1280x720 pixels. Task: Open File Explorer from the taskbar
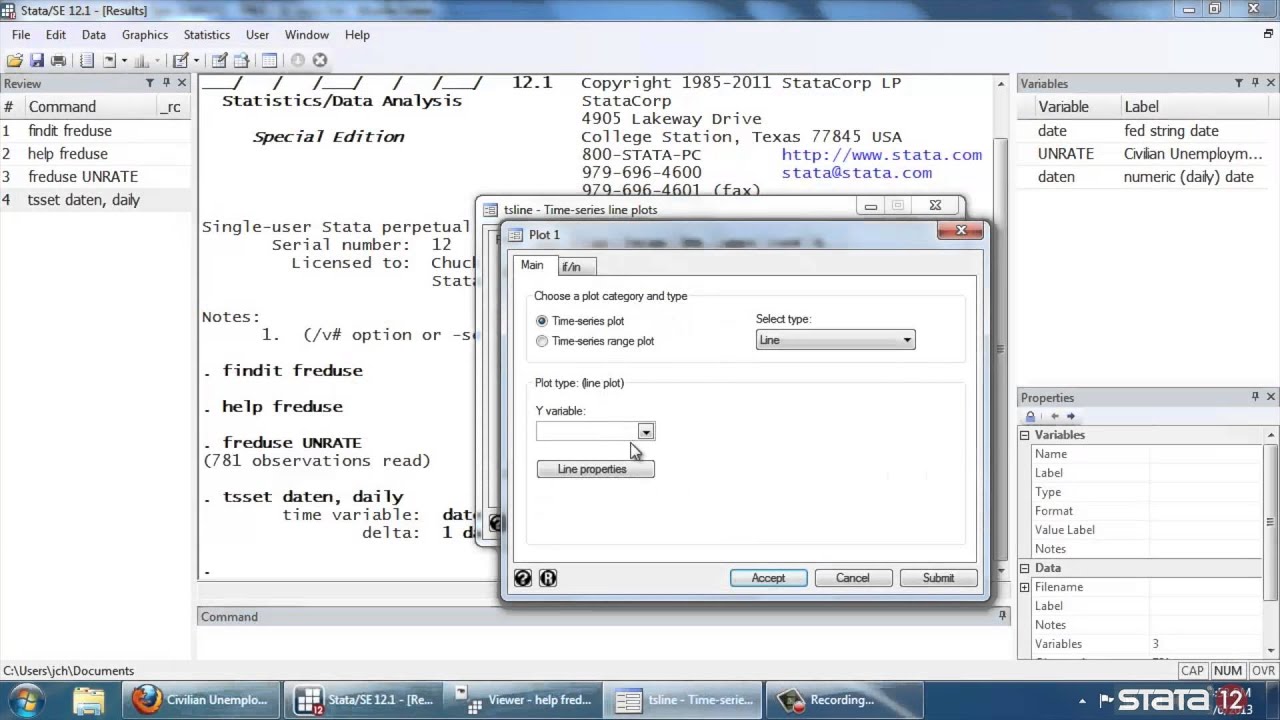click(88, 700)
